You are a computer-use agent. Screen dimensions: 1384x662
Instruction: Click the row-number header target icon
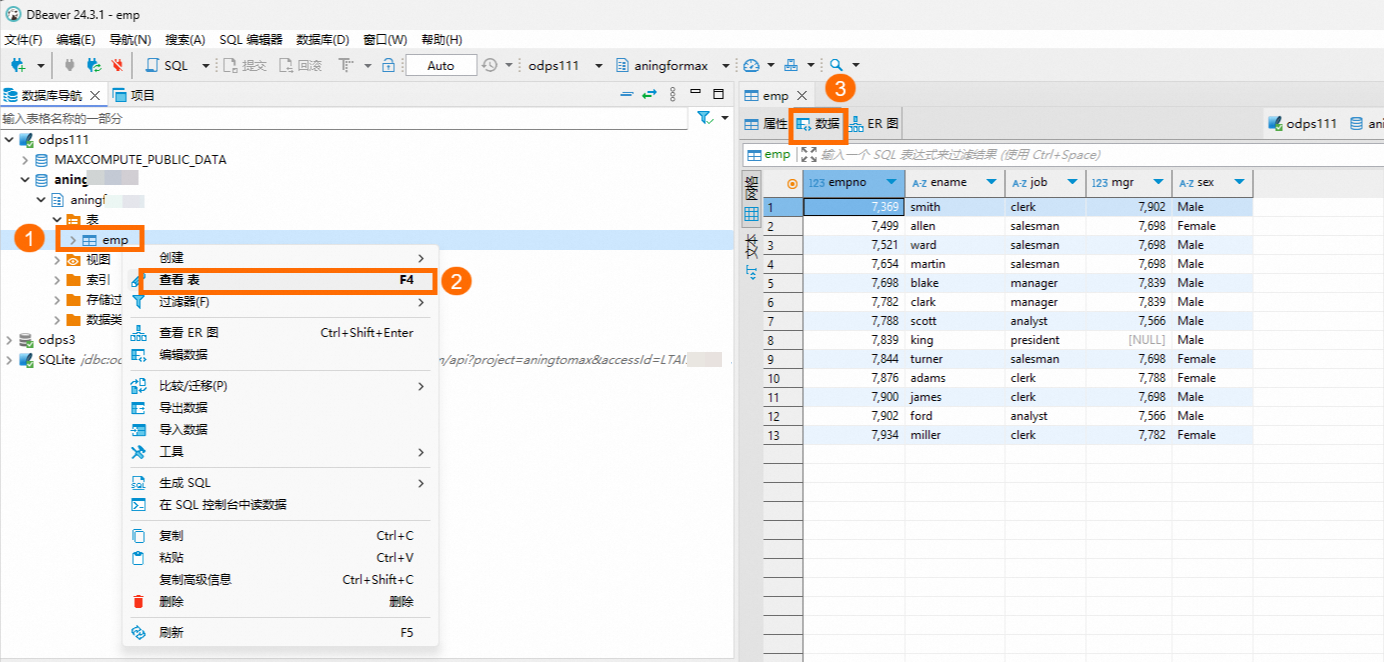coord(793,183)
